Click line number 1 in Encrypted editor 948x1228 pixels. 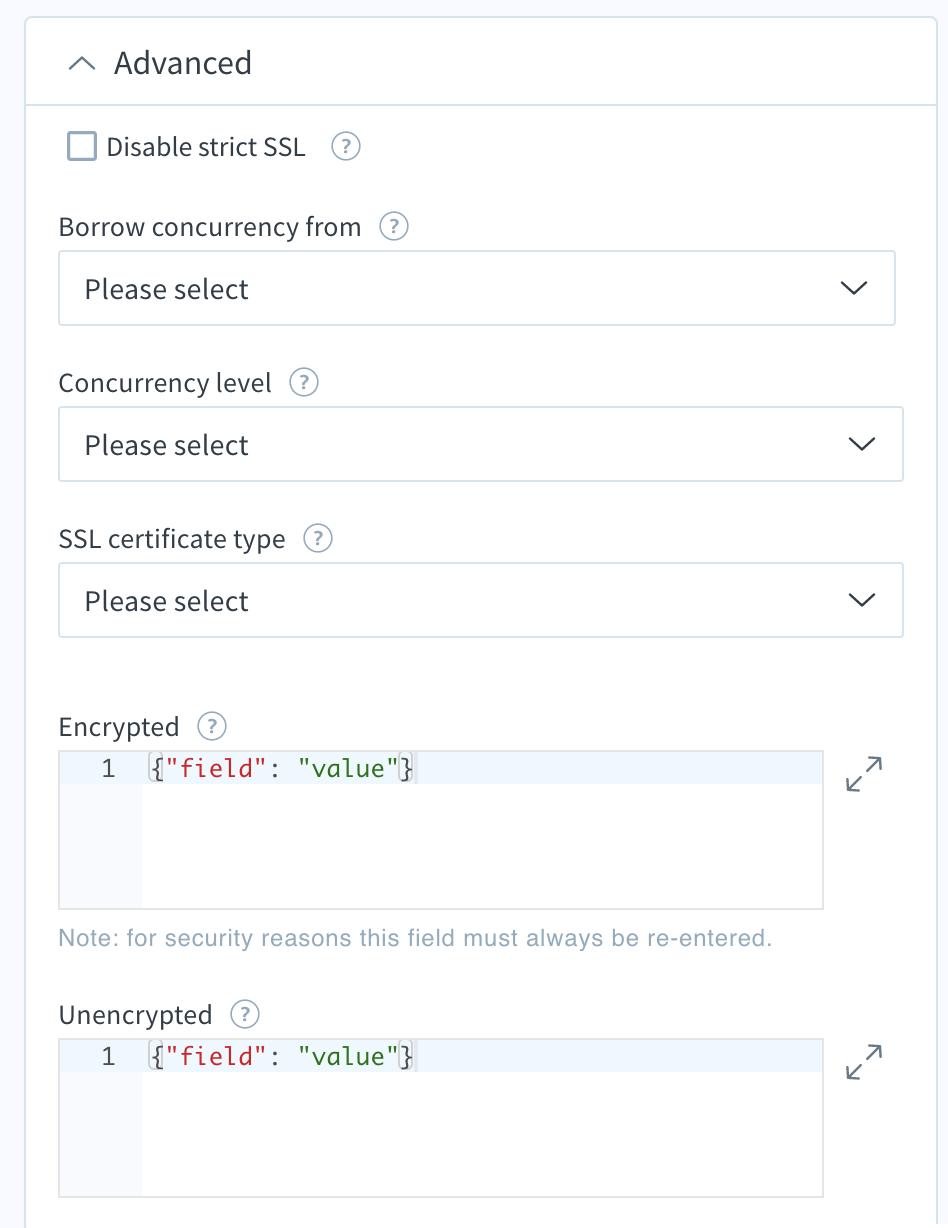[108, 769]
